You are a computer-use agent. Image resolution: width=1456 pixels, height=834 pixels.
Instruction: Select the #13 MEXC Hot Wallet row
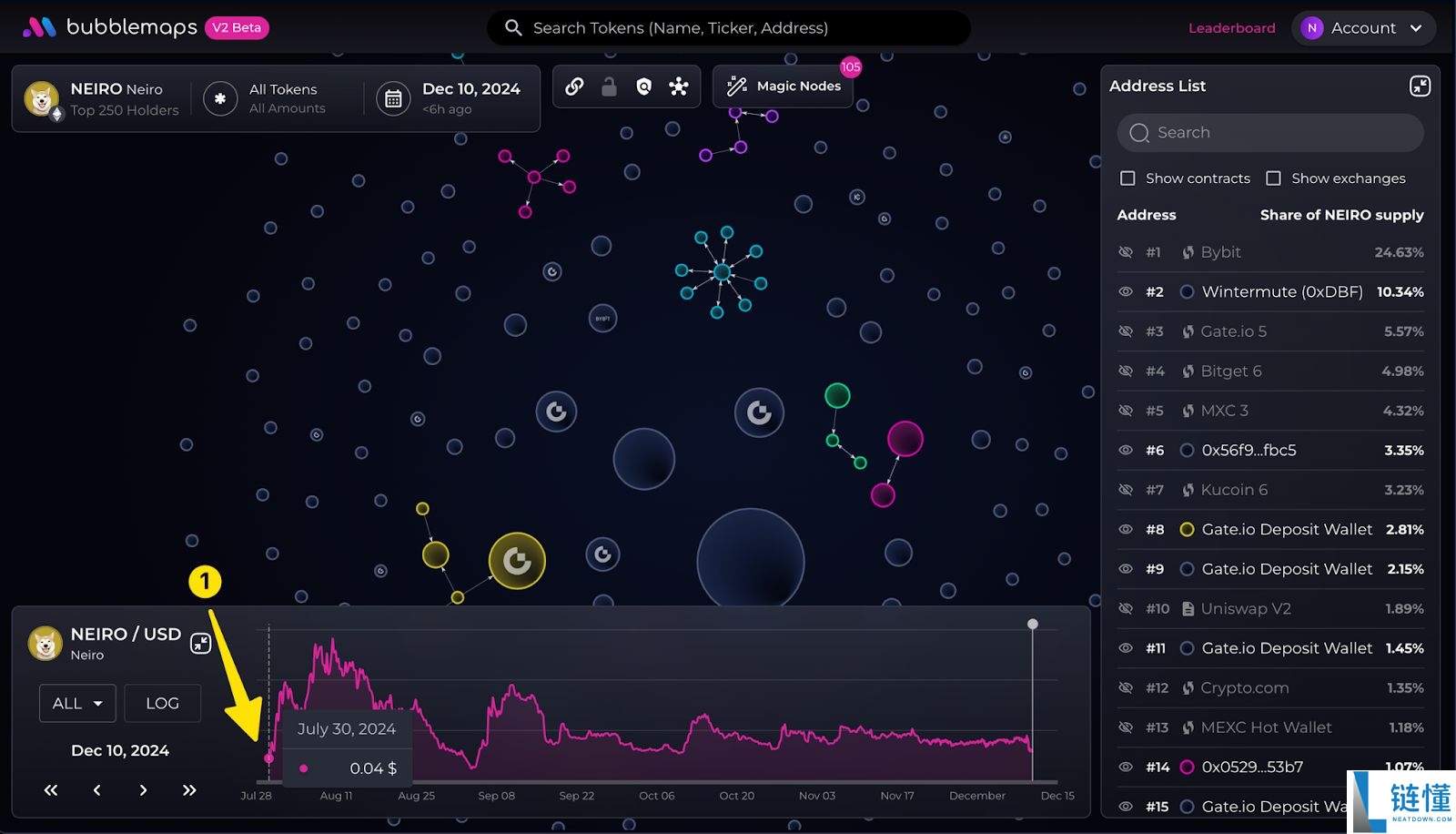point(1270,727)
